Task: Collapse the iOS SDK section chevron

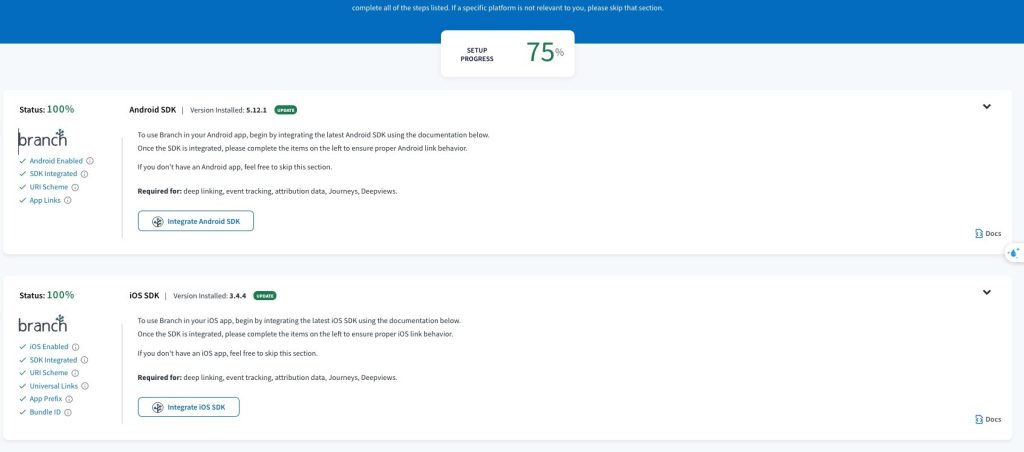Action: pos(986,293)
